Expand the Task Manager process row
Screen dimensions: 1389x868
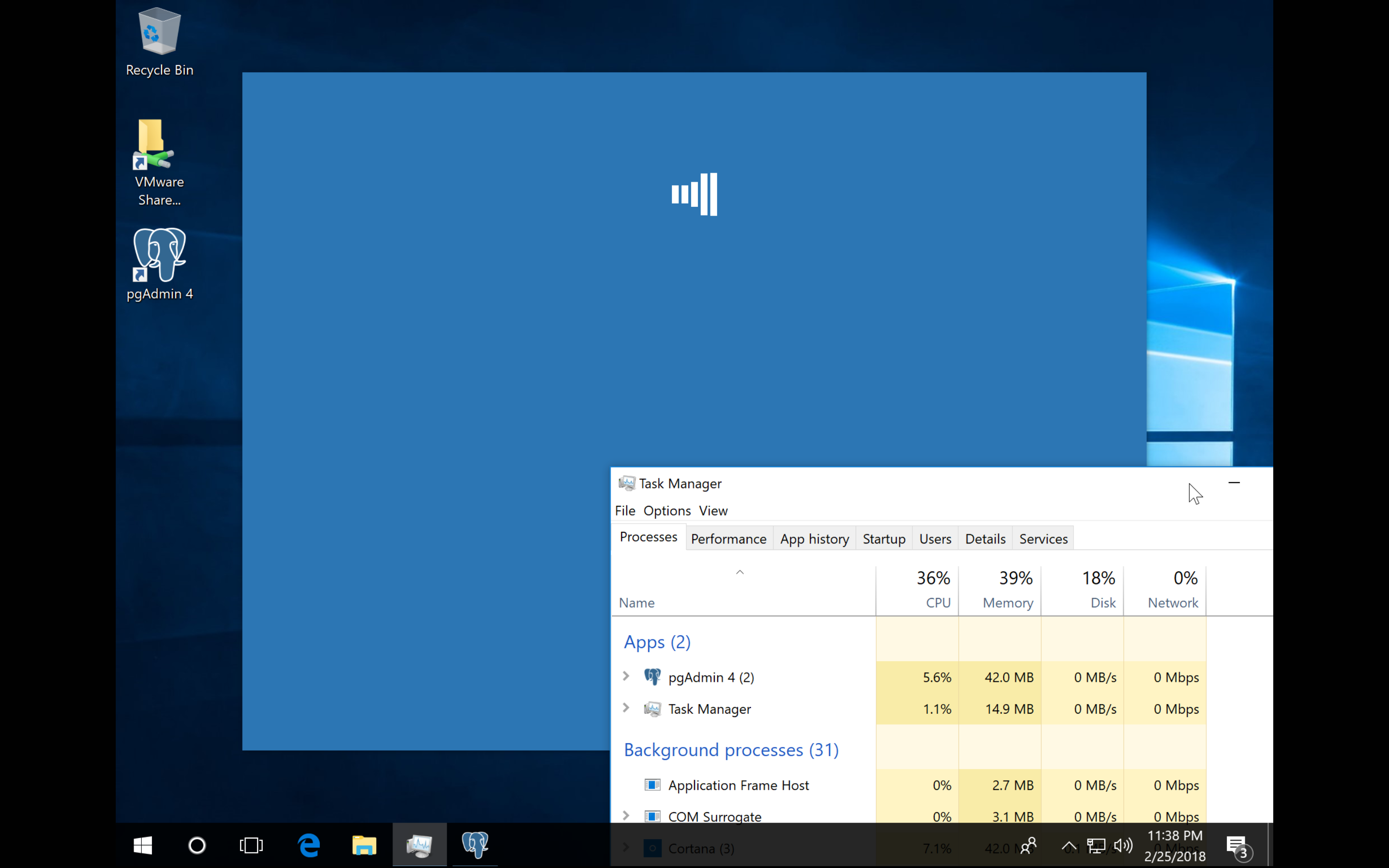tap(626, 708)
